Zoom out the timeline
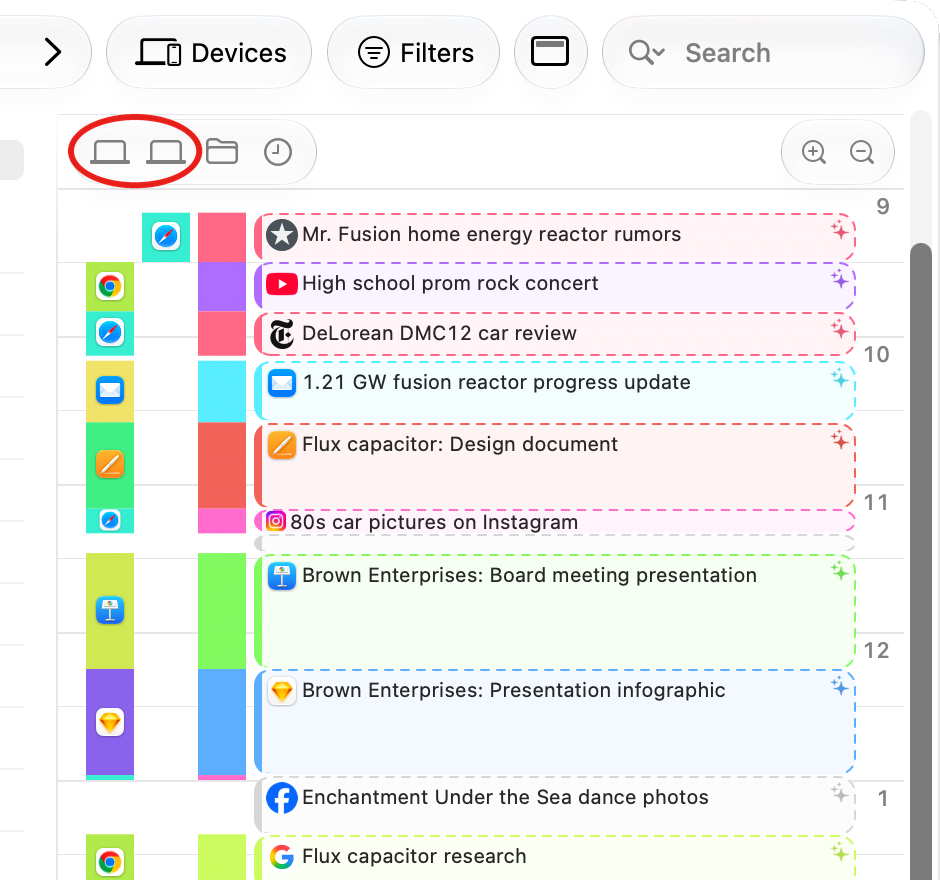The width and height of the screenshot is (940, 880). (861, 152)
